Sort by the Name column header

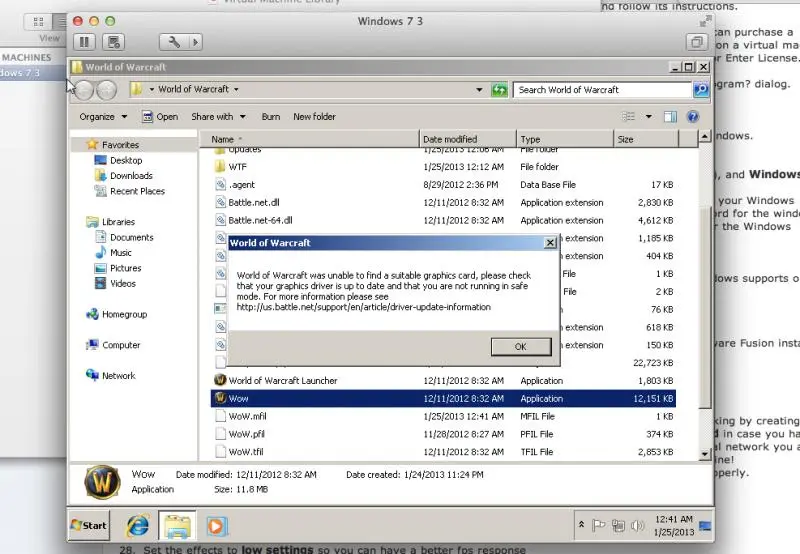(x=309, y=139)
